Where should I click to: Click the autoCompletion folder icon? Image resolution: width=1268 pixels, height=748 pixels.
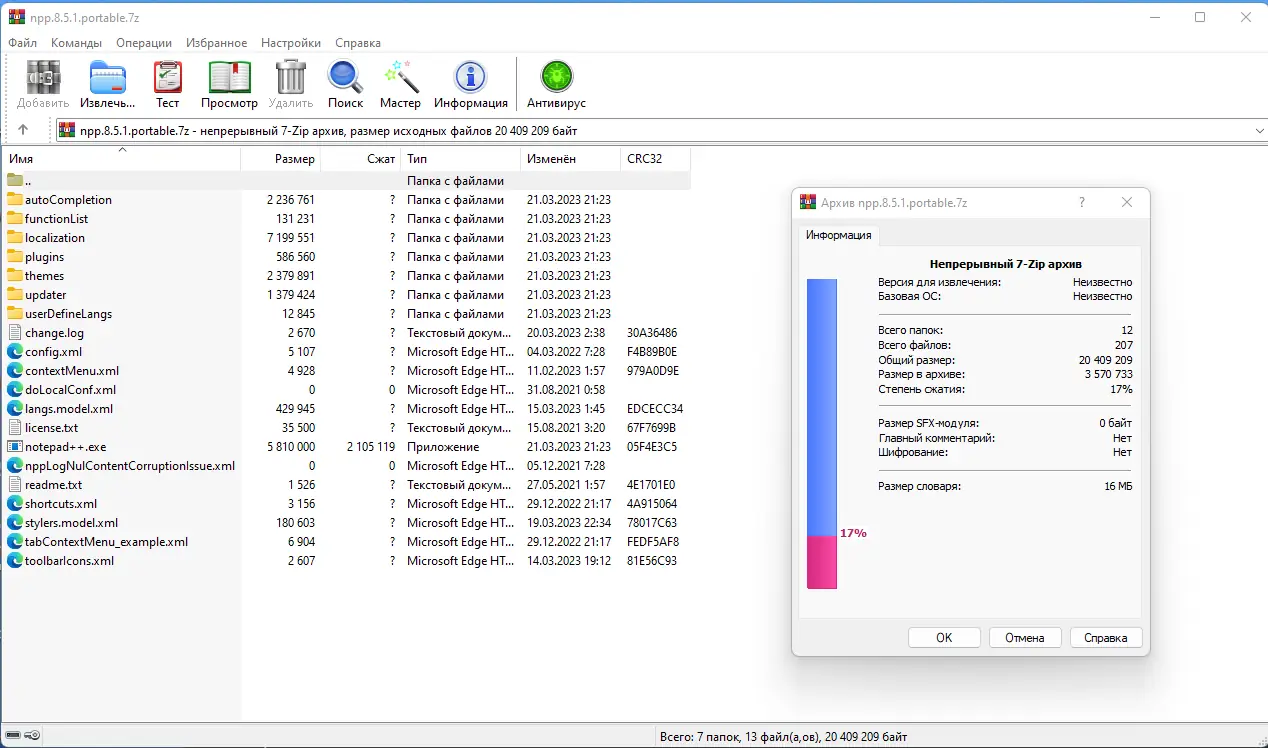click(15, 199)
